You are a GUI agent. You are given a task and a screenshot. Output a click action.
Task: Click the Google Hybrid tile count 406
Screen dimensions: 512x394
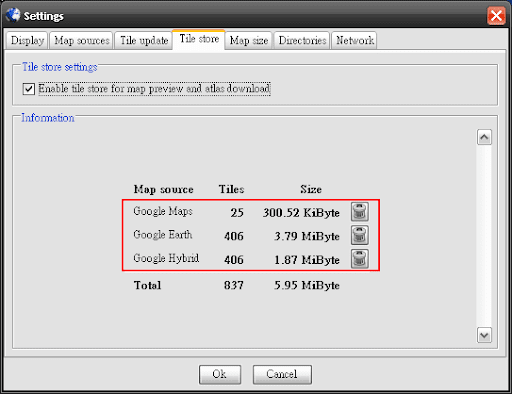pyautogui.click(x=234, y=260)
